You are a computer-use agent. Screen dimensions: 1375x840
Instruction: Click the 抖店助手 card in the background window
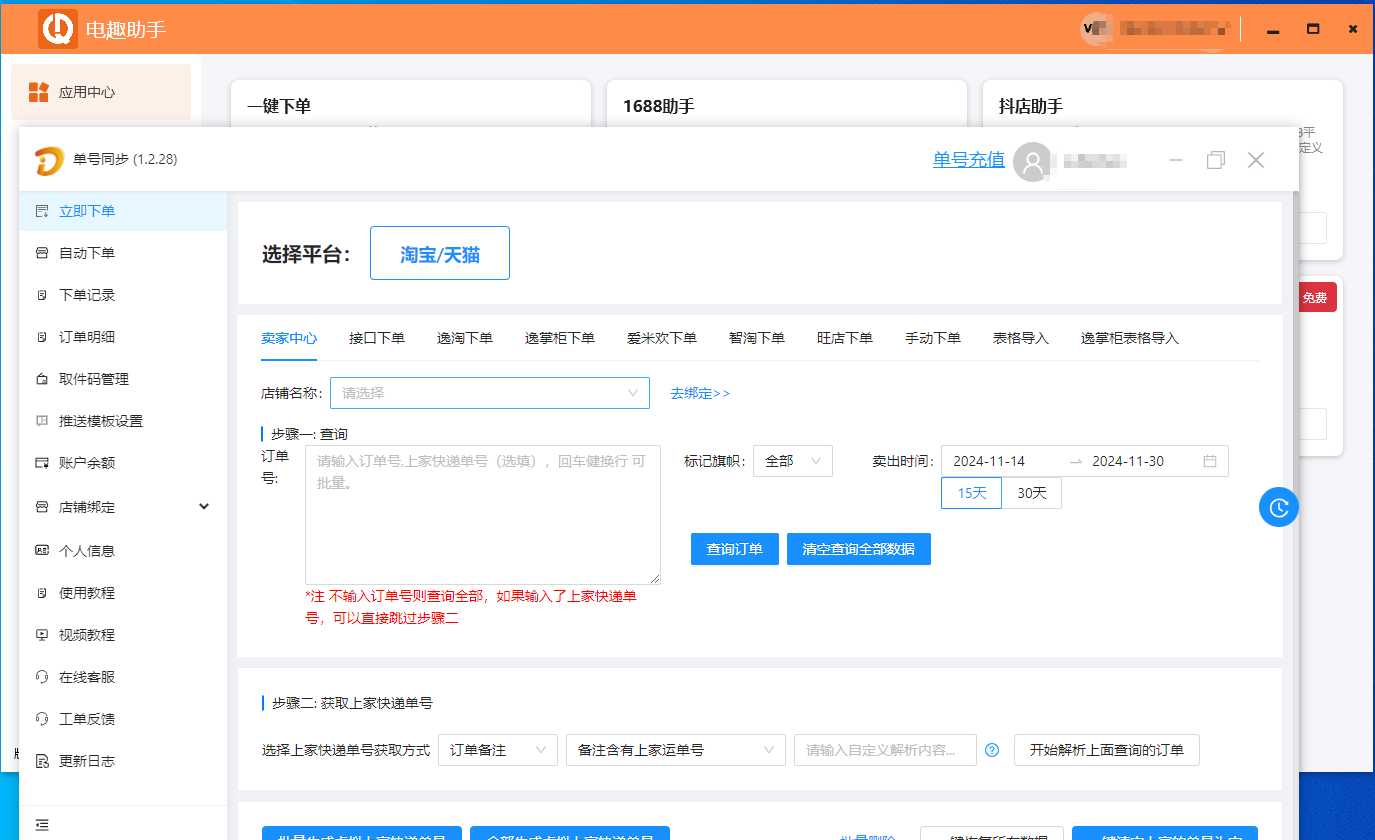click(x=1163, y=105)
